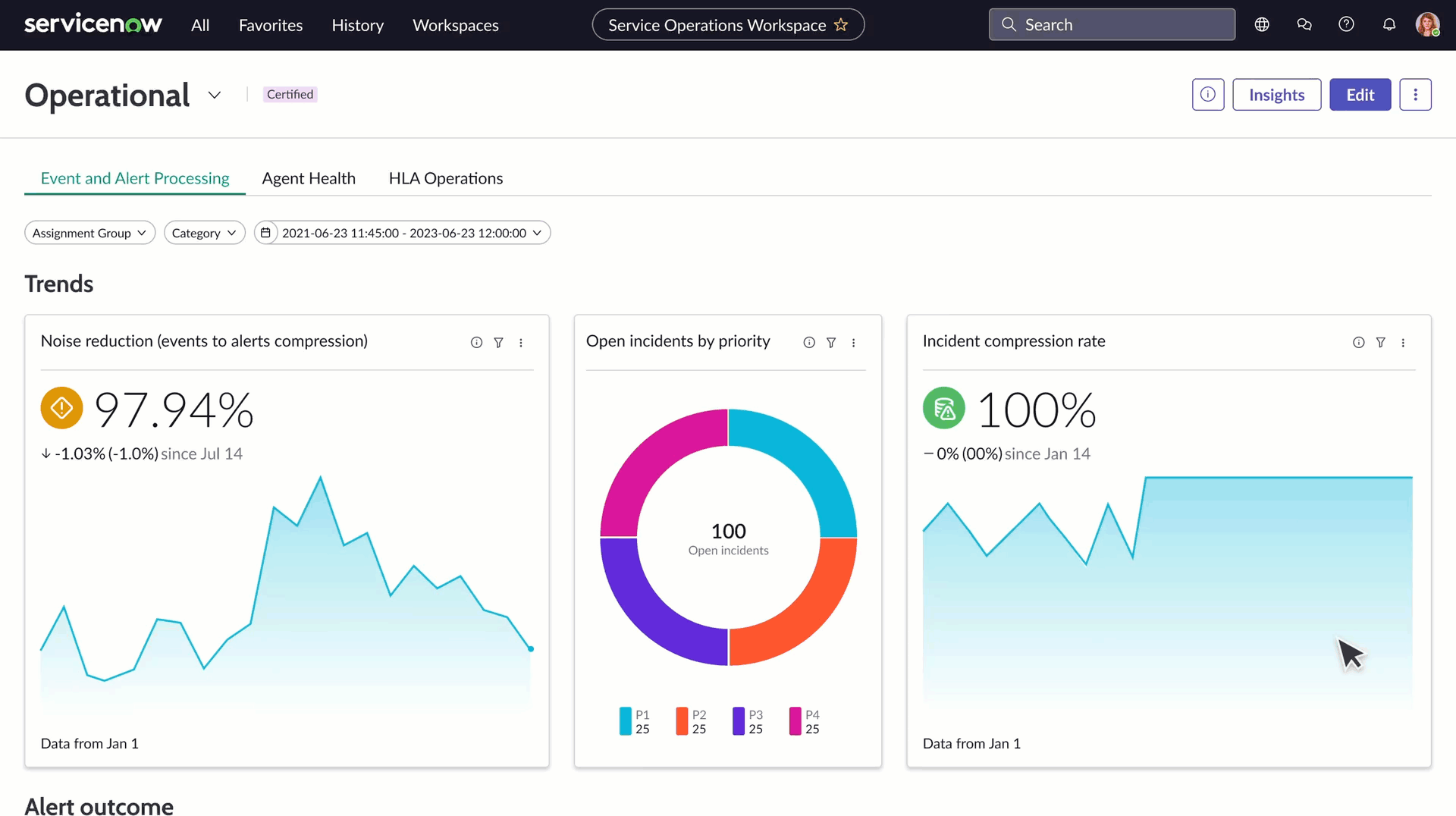Image resolution: width=1456 pixels, height=816 pixels.
Task: Click the '0% (00%) since Jan 14' text
Action: [1006, 454]
